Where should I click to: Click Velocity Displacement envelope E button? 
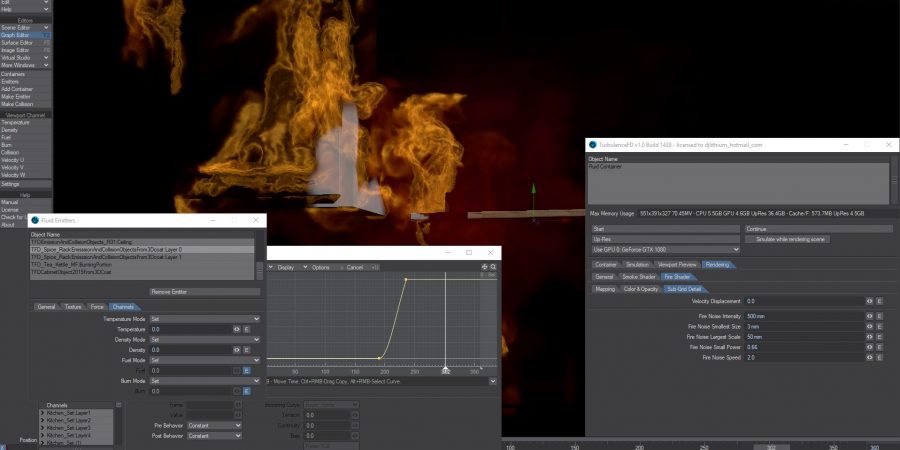click(x=880, y=300)
